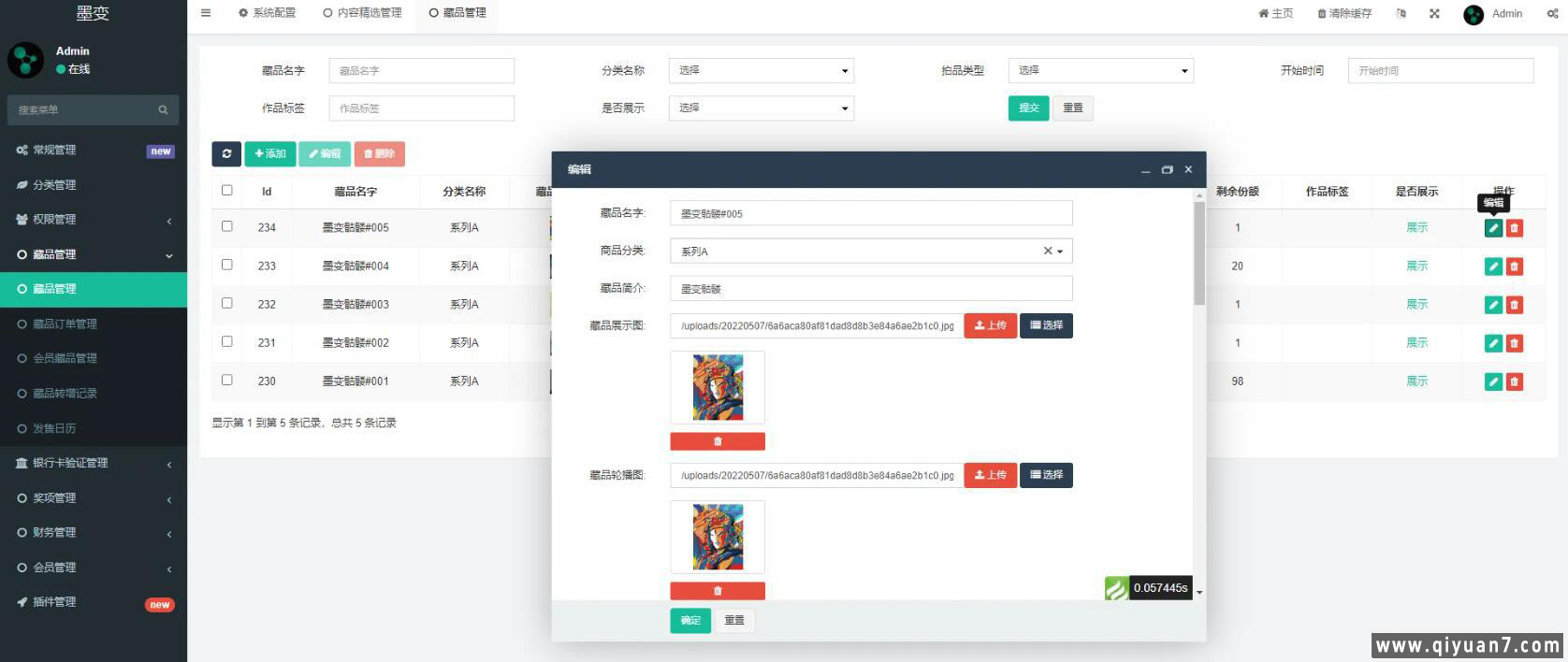Toggle the select-all checkbox in table header
1568x662 pixels.
pyautogui.click(x=227, y=191)
